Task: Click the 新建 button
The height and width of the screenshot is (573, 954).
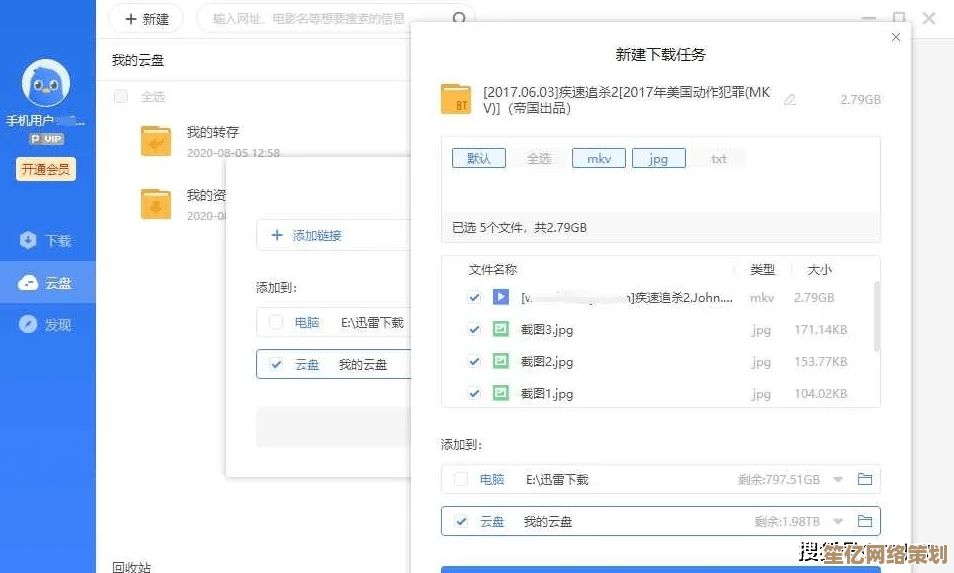Action: tap(146, 19)
